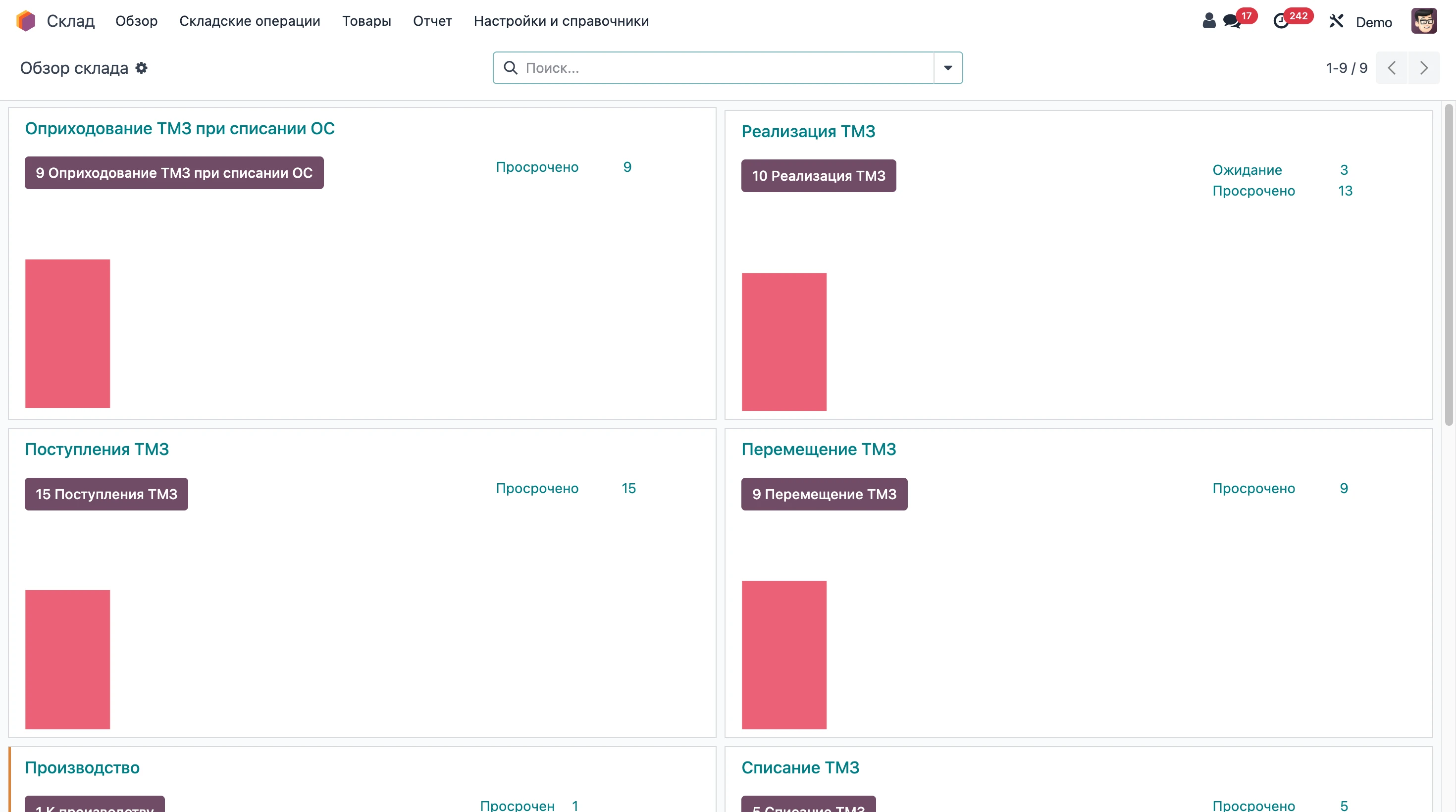
Task: Click the 1-9 / 9 pager counter
Action: (1347, 68)
